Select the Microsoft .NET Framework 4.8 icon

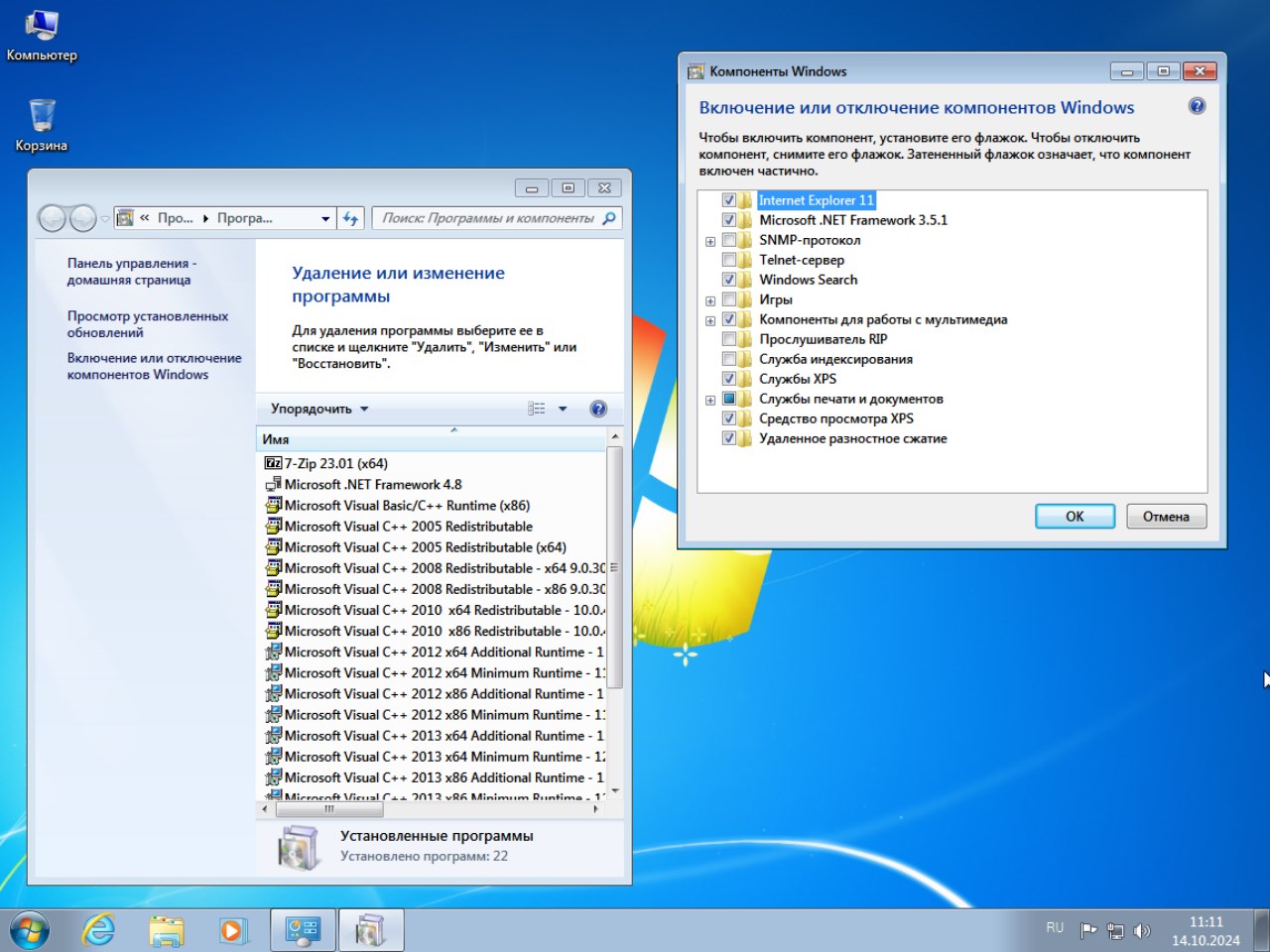[x=273, y=484]
